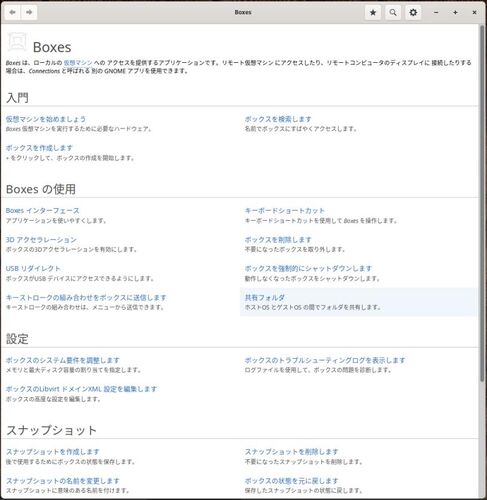Viewport: 487px width, 500px height.
Task: Minimize the help window
Action: (436, 13)
